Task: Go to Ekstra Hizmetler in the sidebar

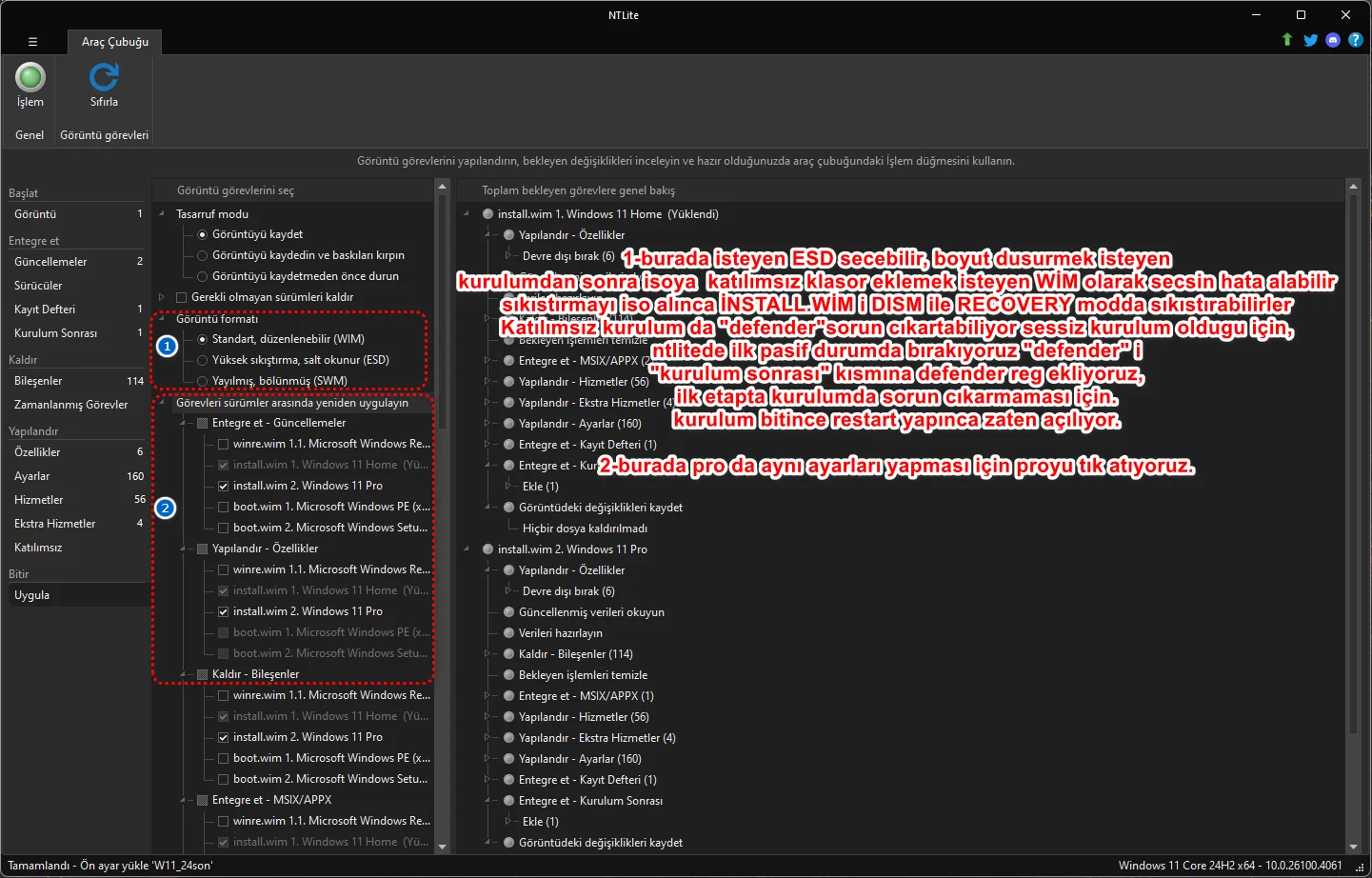Action: tap(76, 524)
